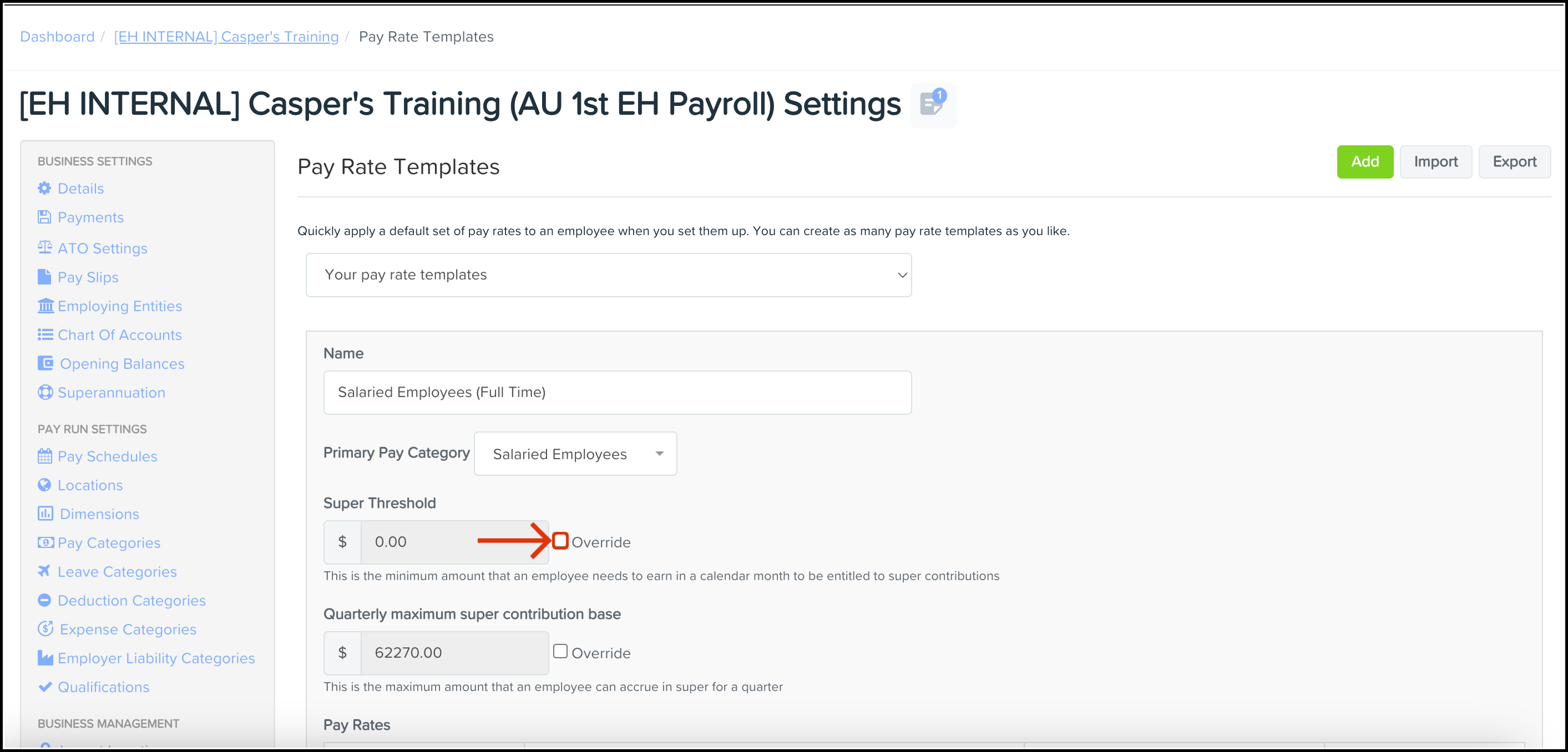Click the bank icon for Employing Entities
This screenshot has height=752, width=1568.
point(45,306)
